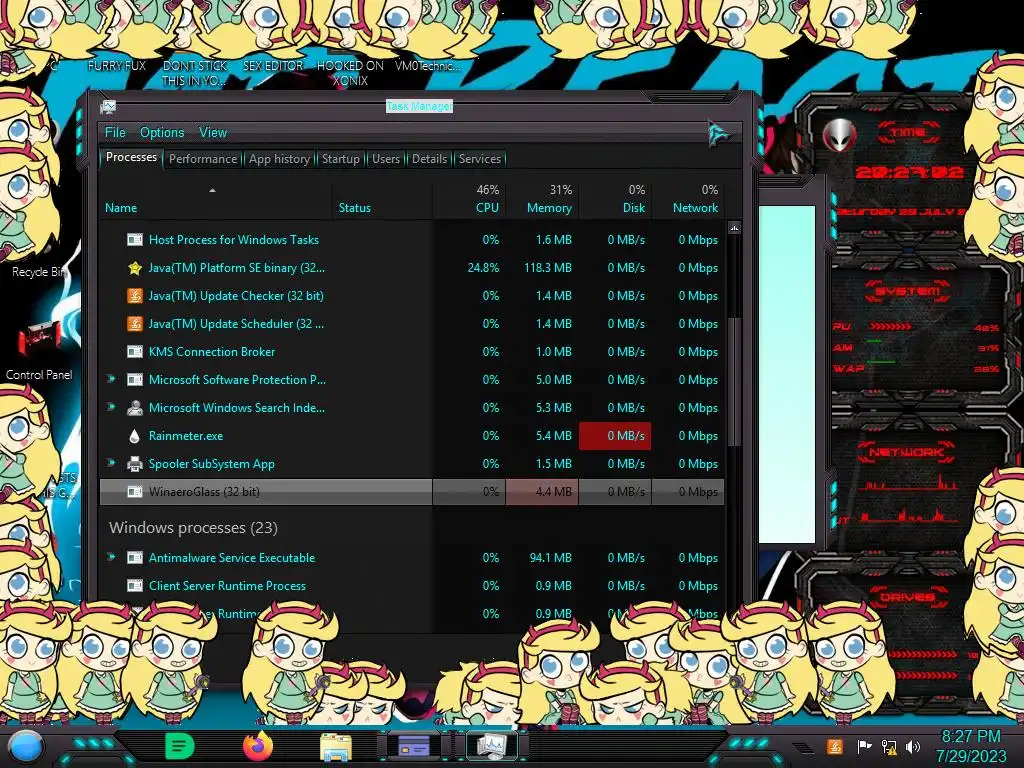Expand the Spooler SubSystem App process
This screenshot has width=1024, height=768.
(x=111, y=463)
